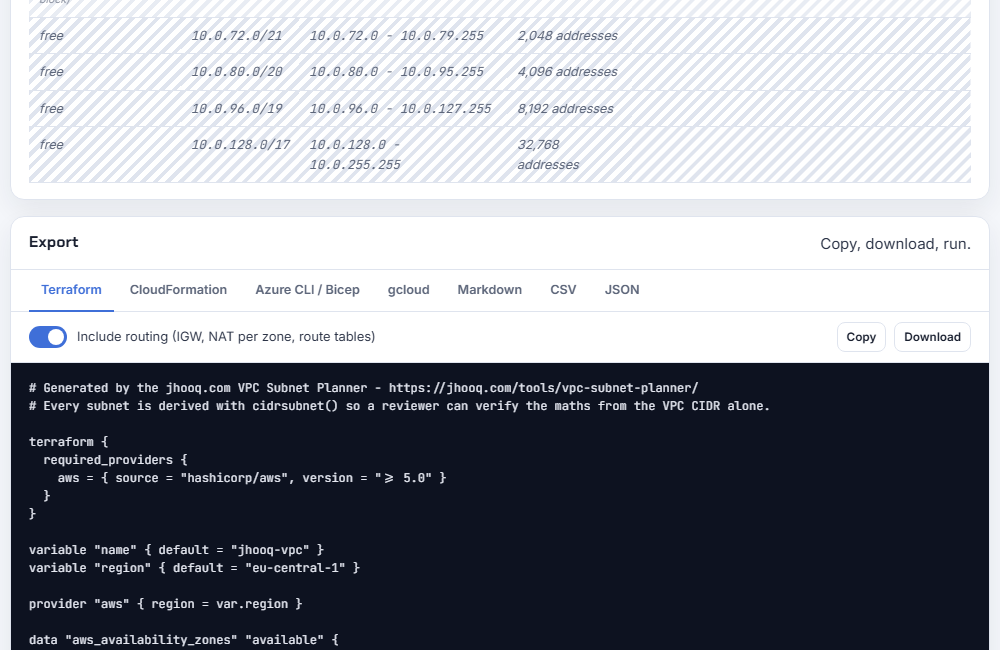Click the jhooq.com URL comment line
This screenshot has height=650, width=1000.
(364, 388)
